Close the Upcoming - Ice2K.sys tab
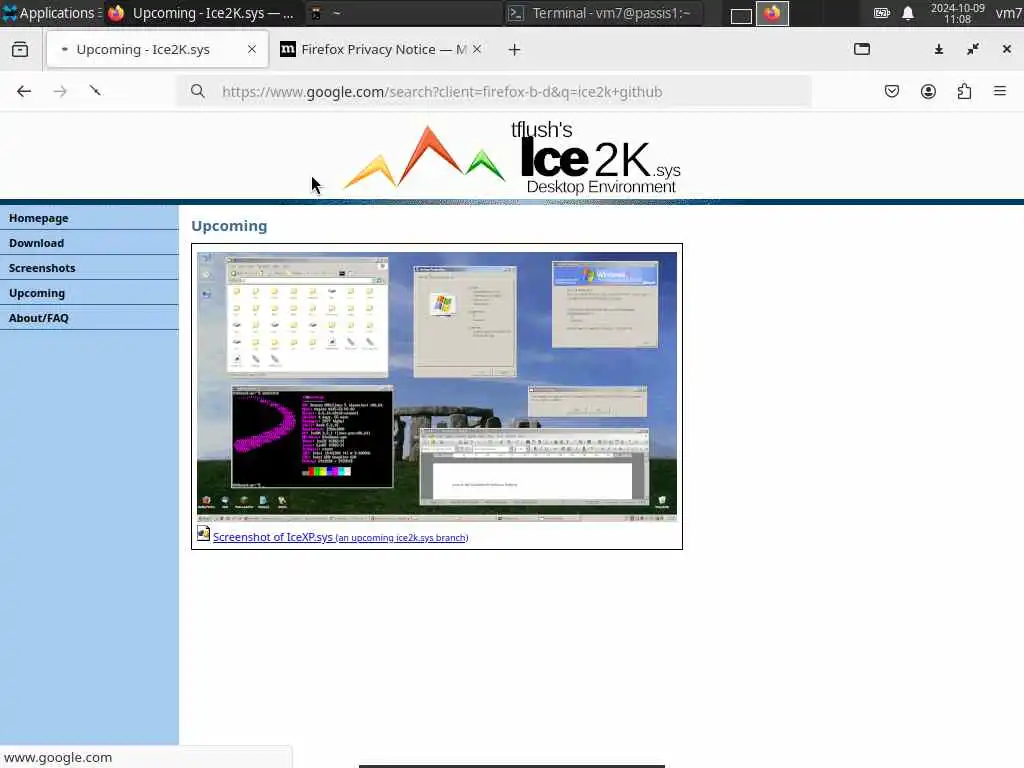Image resolution: width=1024 pixels, height=768 pixels. pos(252,49)
